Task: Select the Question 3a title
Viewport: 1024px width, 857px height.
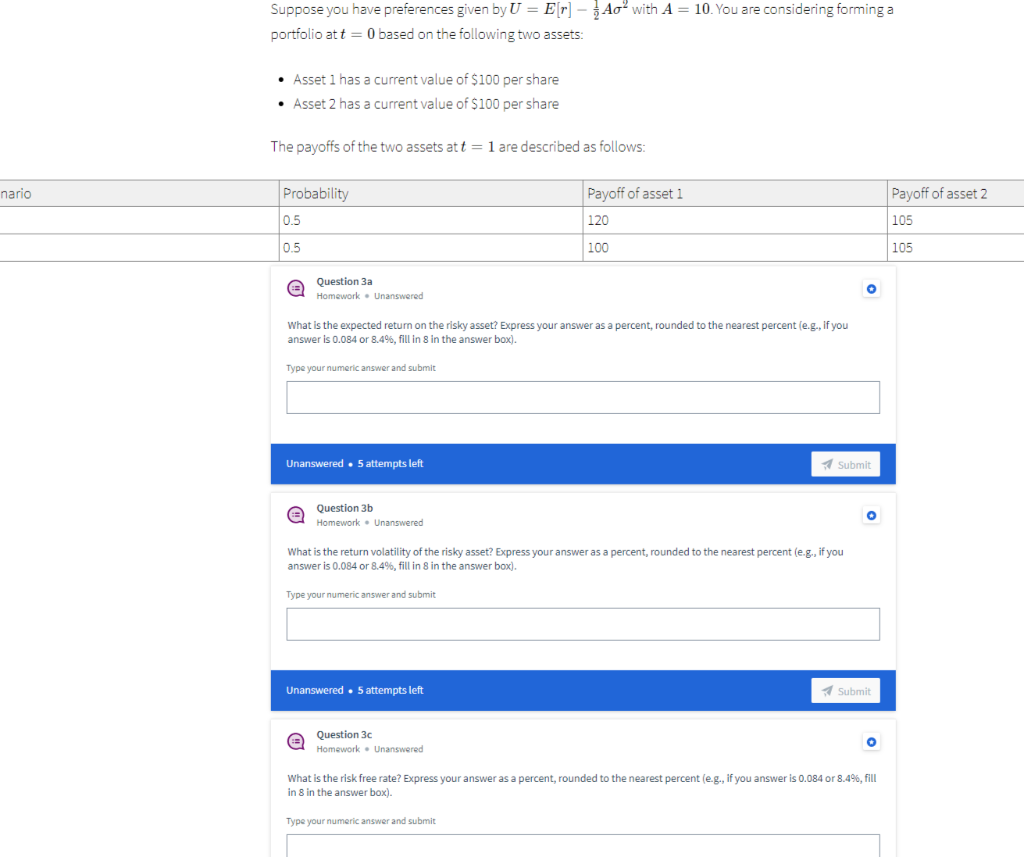Action: 344,281
